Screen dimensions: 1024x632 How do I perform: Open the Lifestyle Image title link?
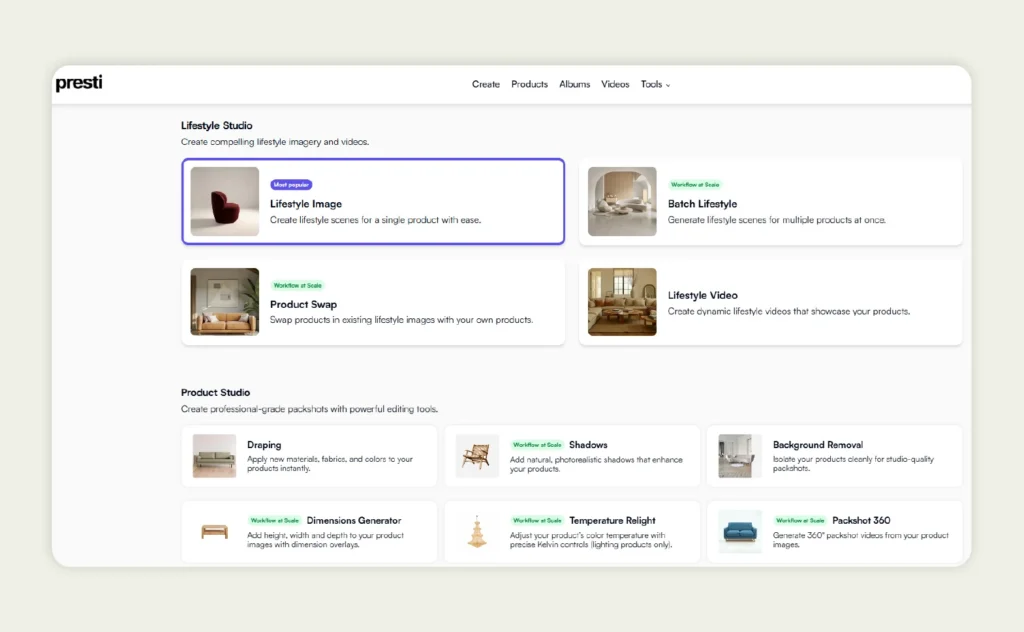pos(306,204)
